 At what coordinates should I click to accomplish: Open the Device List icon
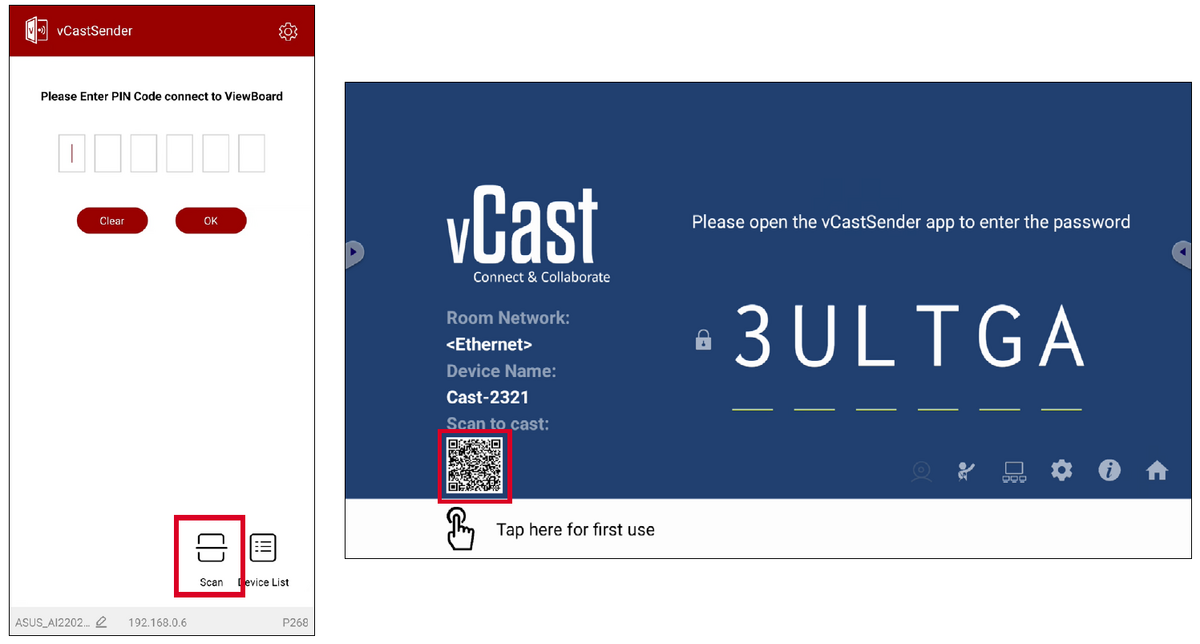[x=263, y=547]
